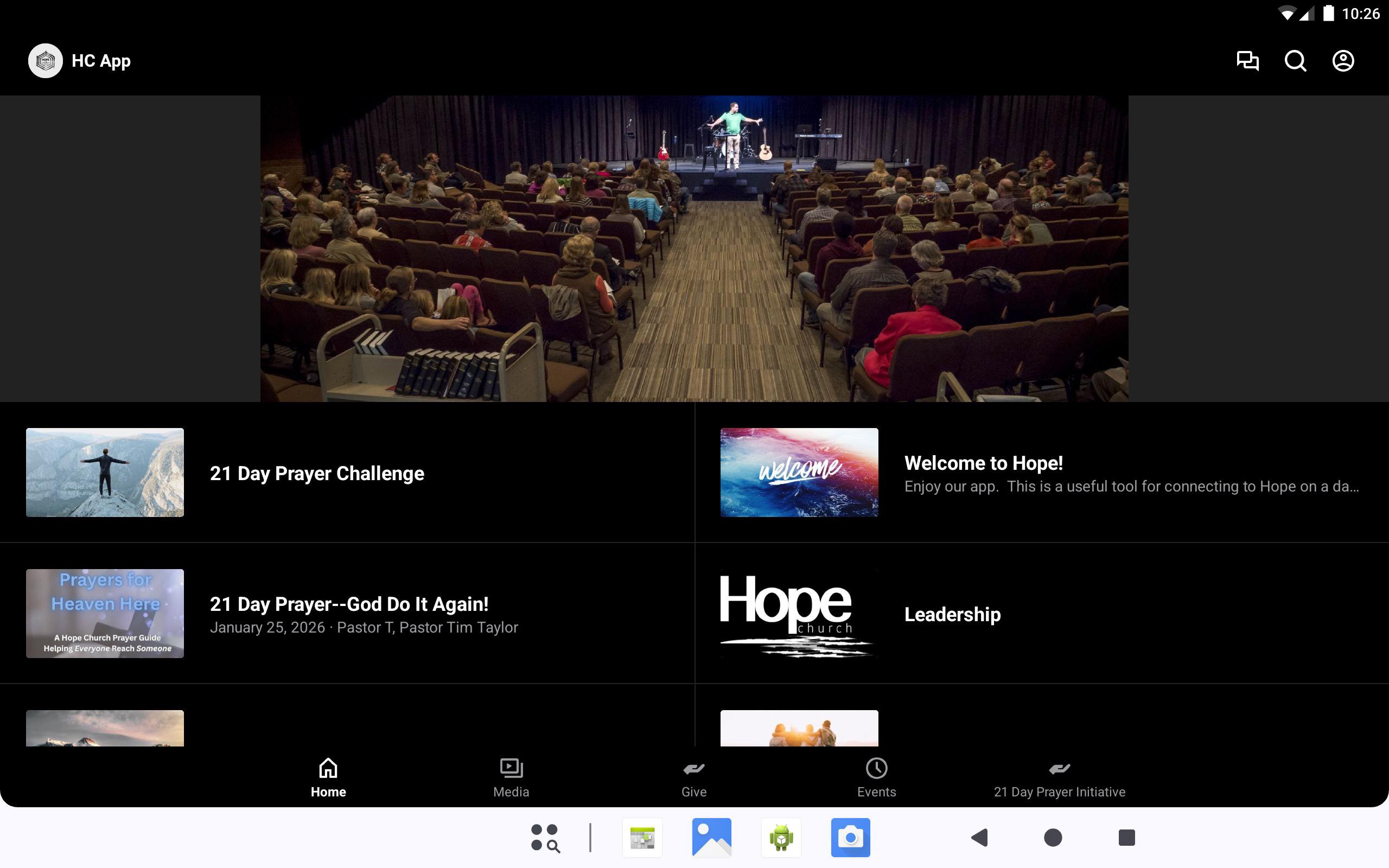
Task: Tap the HC App logo
Action: pyautogui.click(x=46, y=61)
